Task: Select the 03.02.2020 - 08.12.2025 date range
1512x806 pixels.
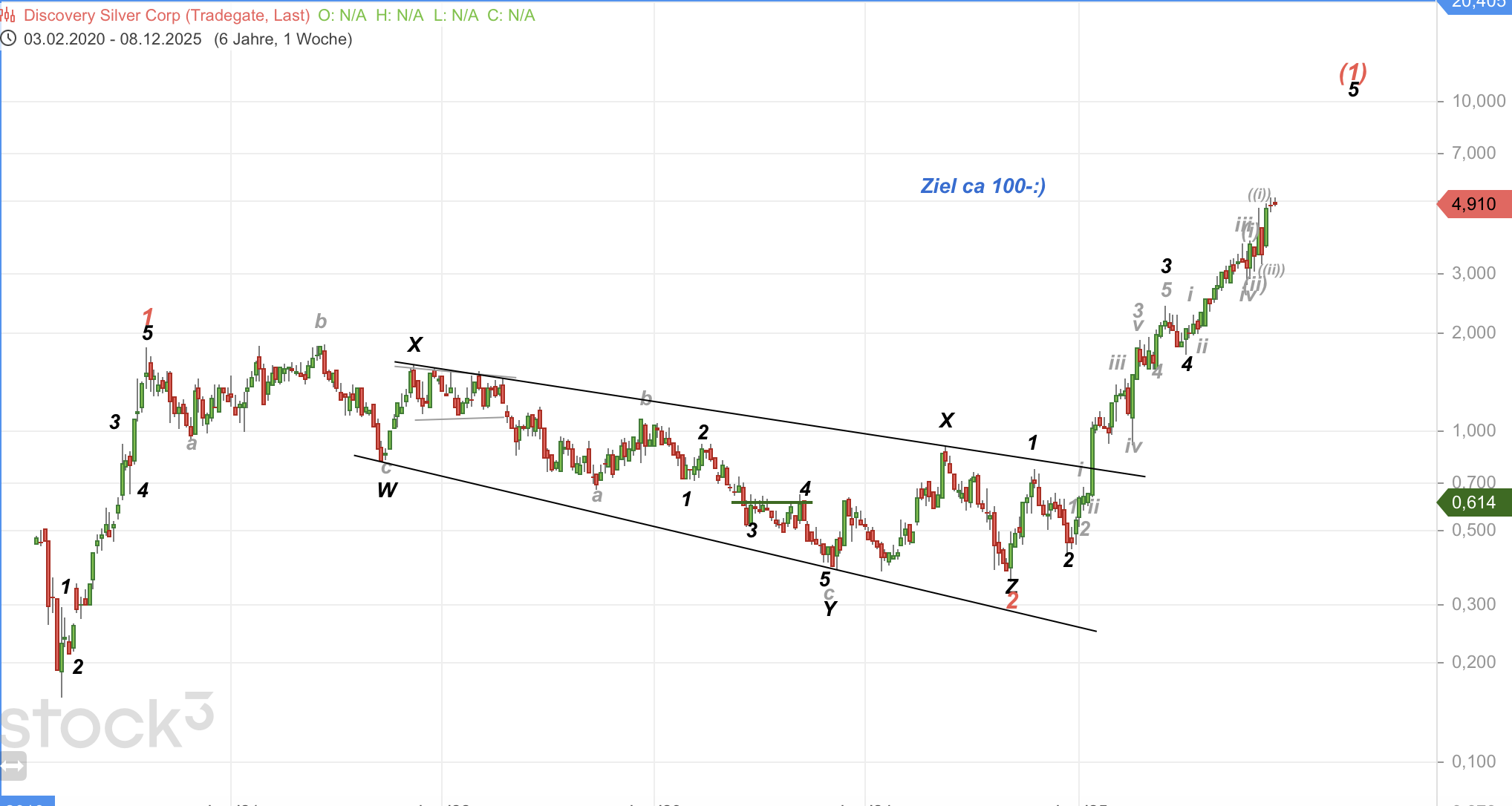Action: pos(112,39)
